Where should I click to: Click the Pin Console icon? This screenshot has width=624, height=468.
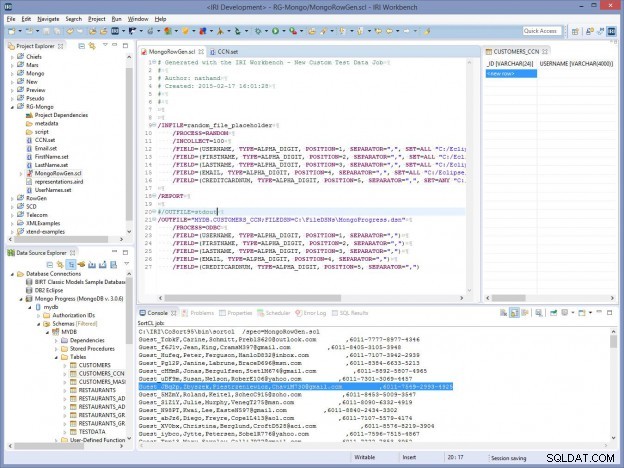pyautogui.click(x=553, y=313)
